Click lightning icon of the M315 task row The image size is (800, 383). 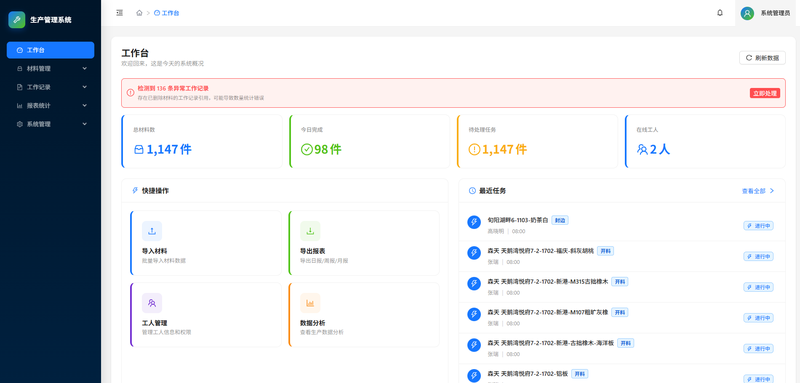[474, 284]
